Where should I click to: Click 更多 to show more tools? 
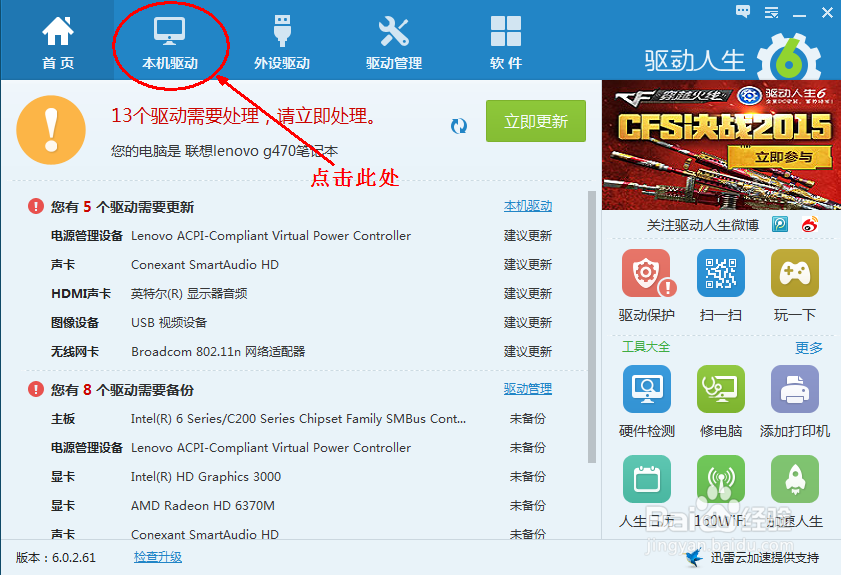pos(808,348)
